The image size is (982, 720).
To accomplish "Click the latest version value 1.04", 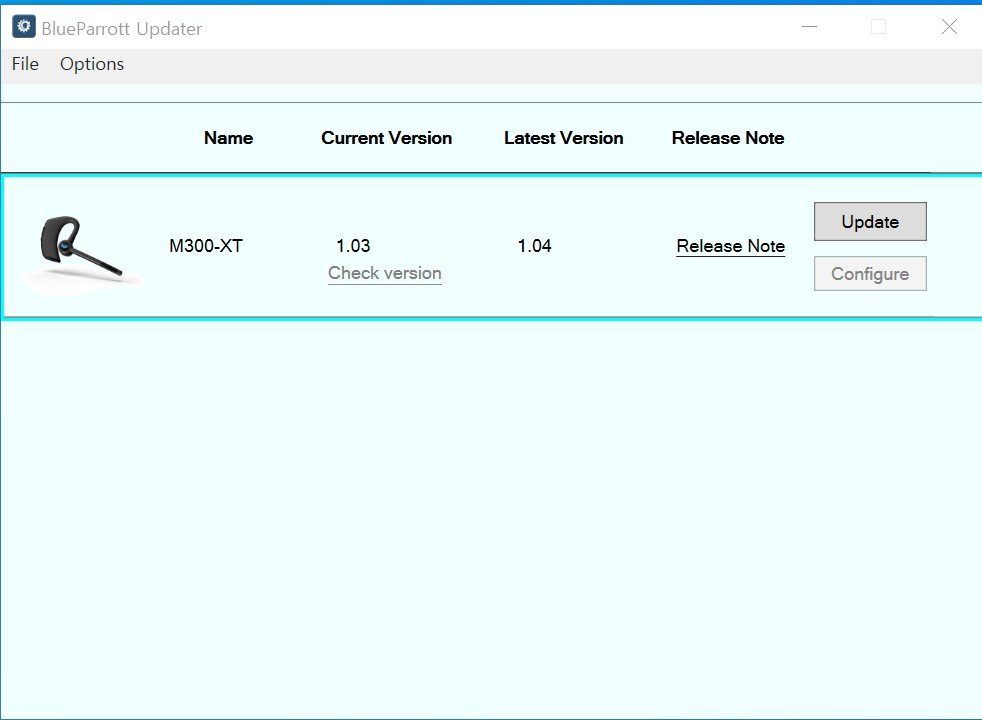I will tap(534, 246).
